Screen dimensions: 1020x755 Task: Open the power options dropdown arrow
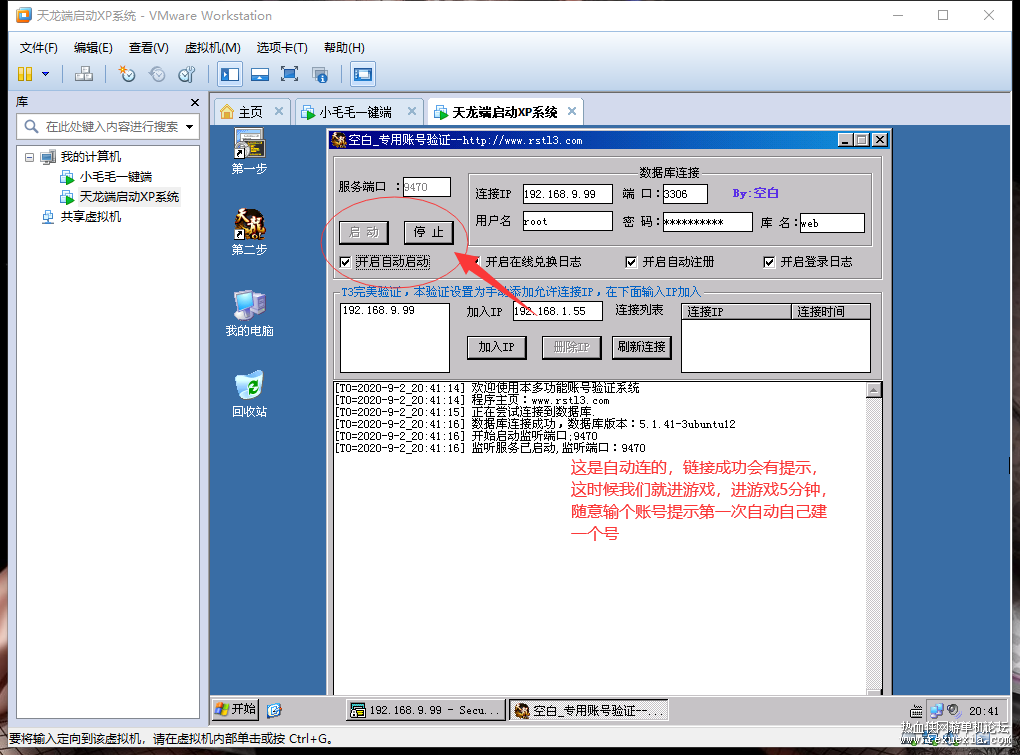46,74
